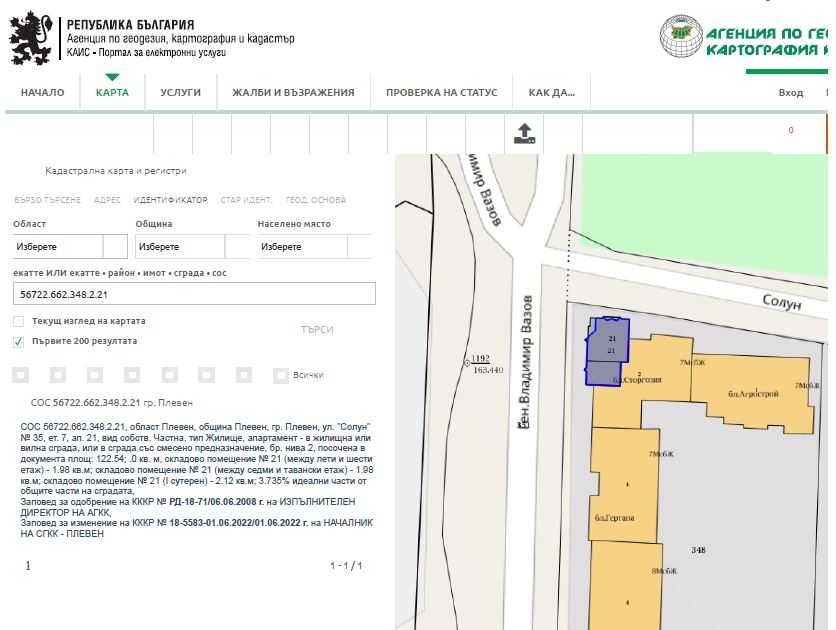Select the ИДЕНТИФИКАТОР tab

click(171, 200)
